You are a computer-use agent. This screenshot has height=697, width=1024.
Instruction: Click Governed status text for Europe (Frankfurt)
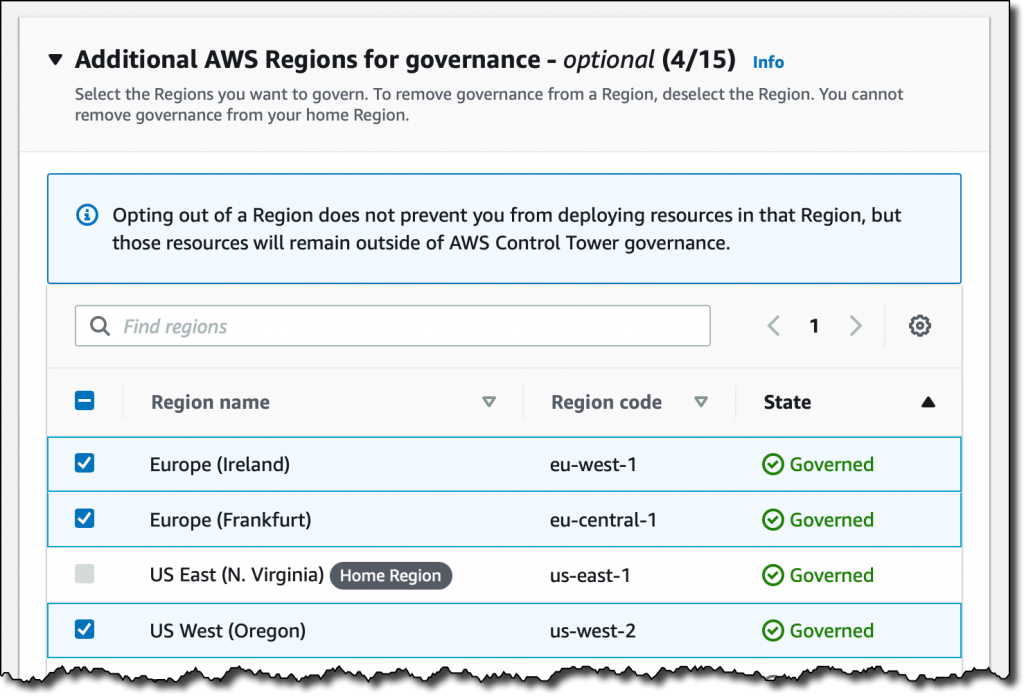point(831,520)
